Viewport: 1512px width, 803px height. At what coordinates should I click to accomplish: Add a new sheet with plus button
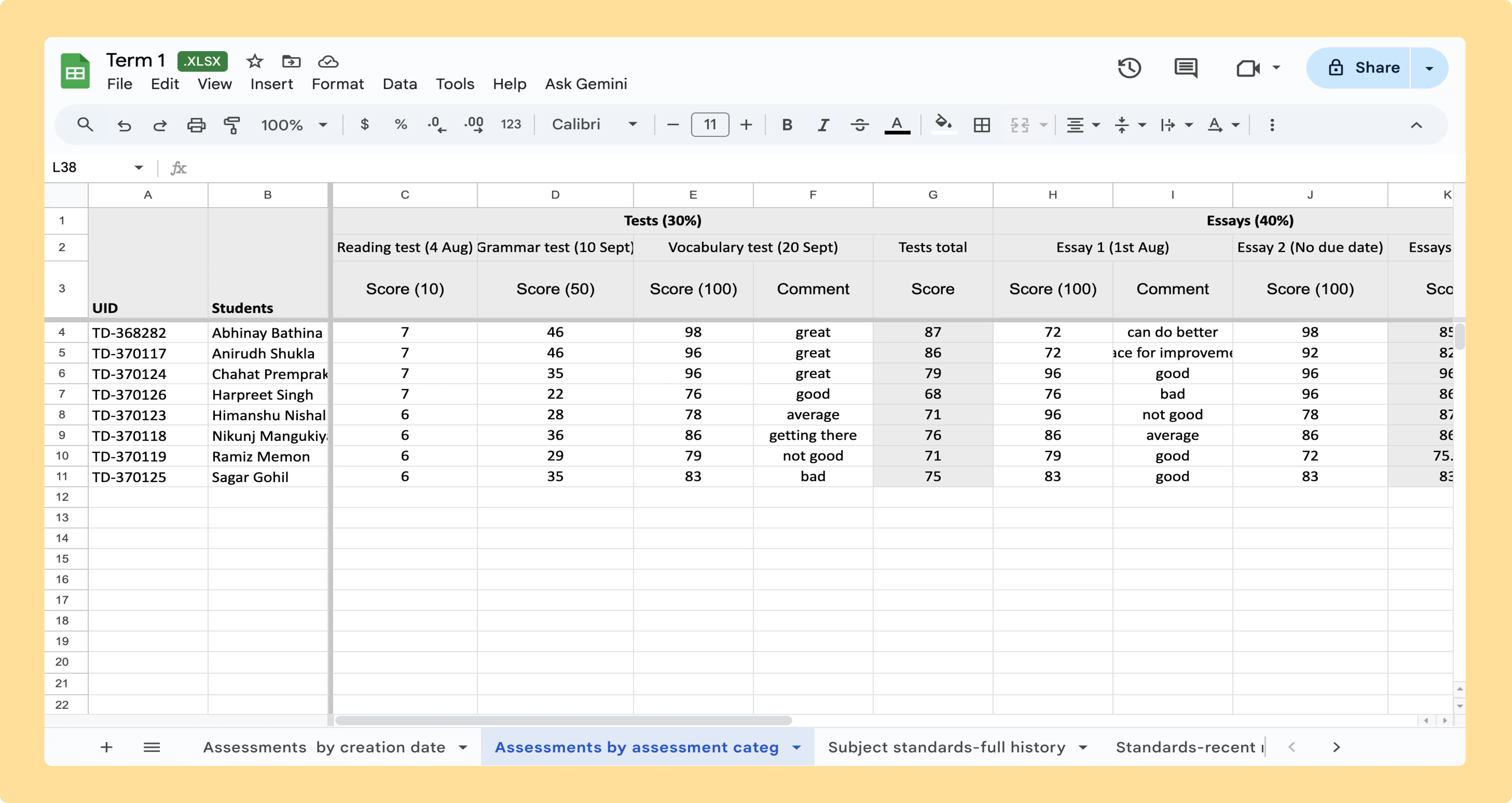point(106,747)
